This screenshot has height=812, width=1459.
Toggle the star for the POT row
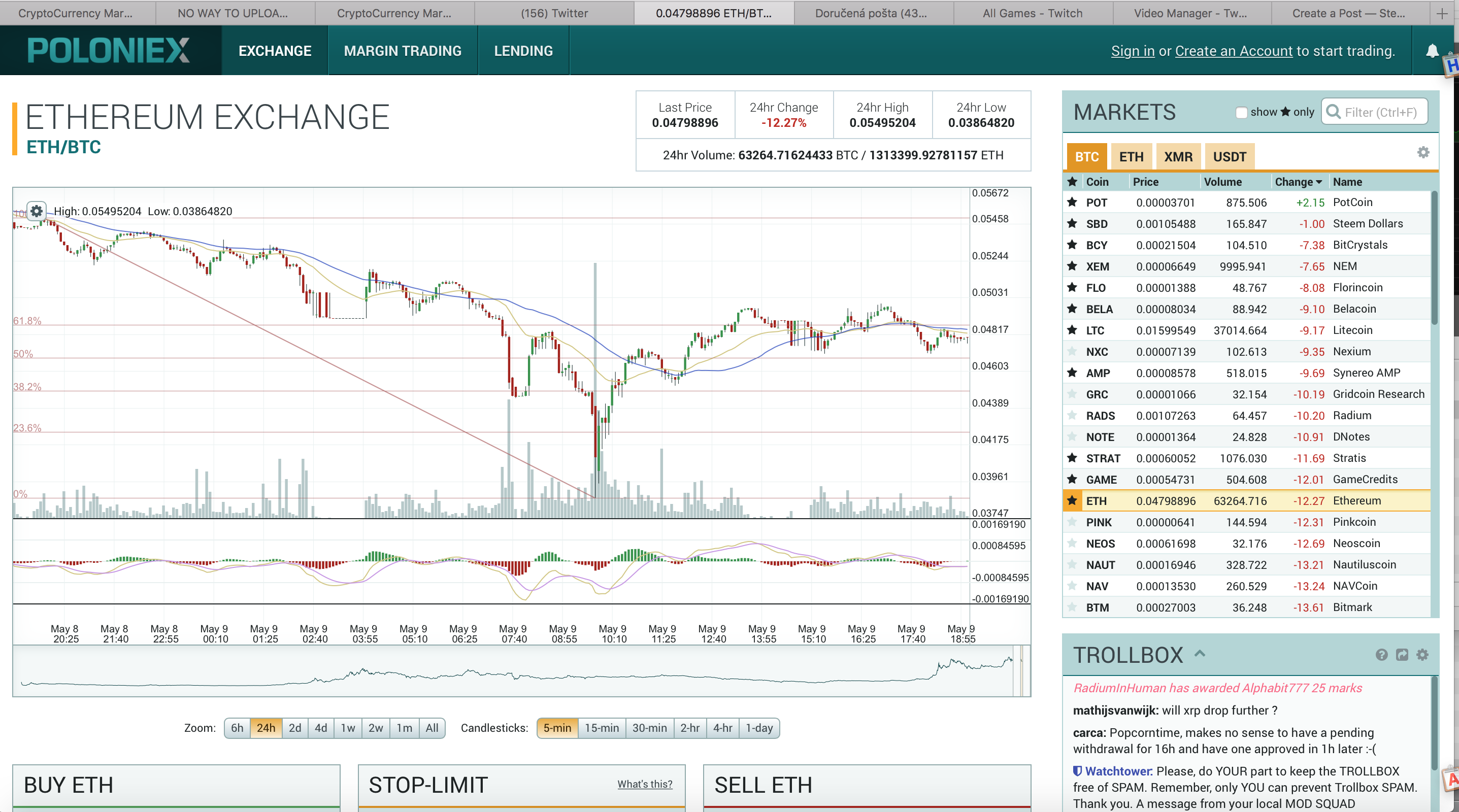tap(1072, 202)
